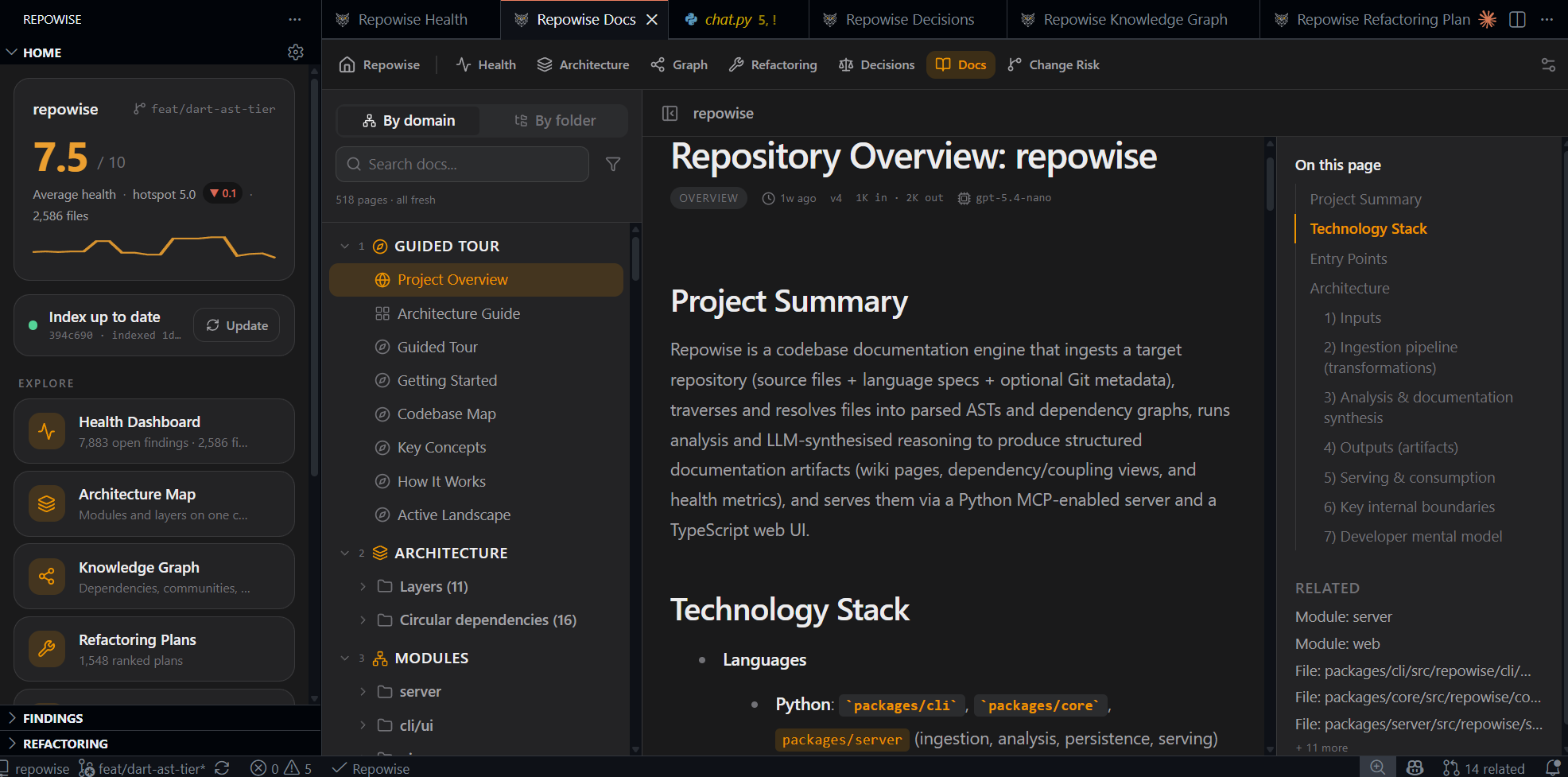The image size is (1568, 777).
Task: Click the sync changes icon in status bar
Action: [222, 767]
